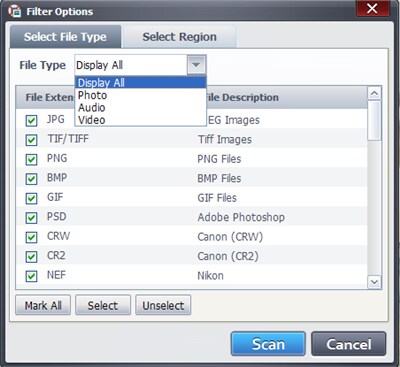Click the Adobe Photoshop description

click(241, 217)
